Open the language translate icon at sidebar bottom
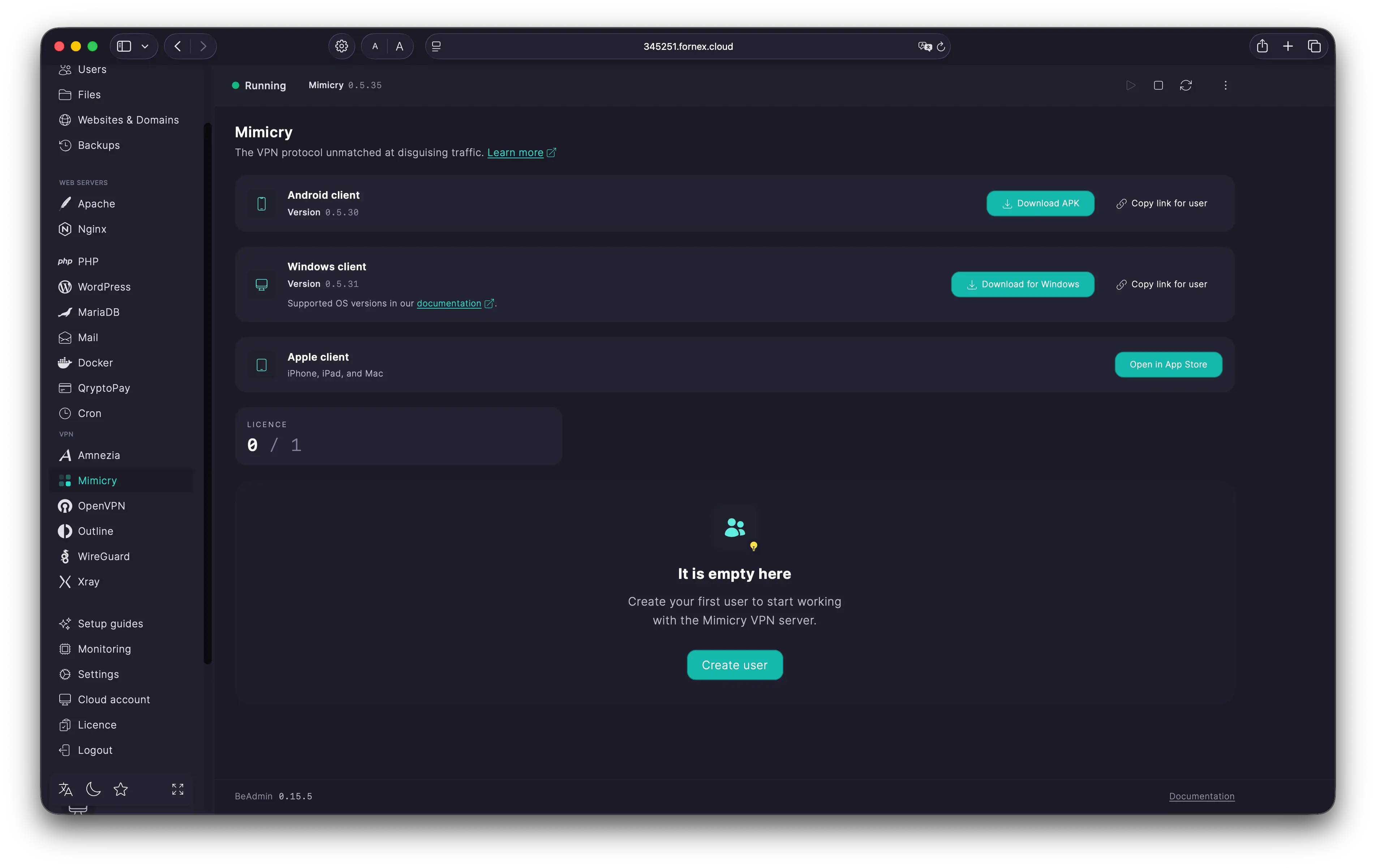The image size is (1376, 868). coord(66,790)
